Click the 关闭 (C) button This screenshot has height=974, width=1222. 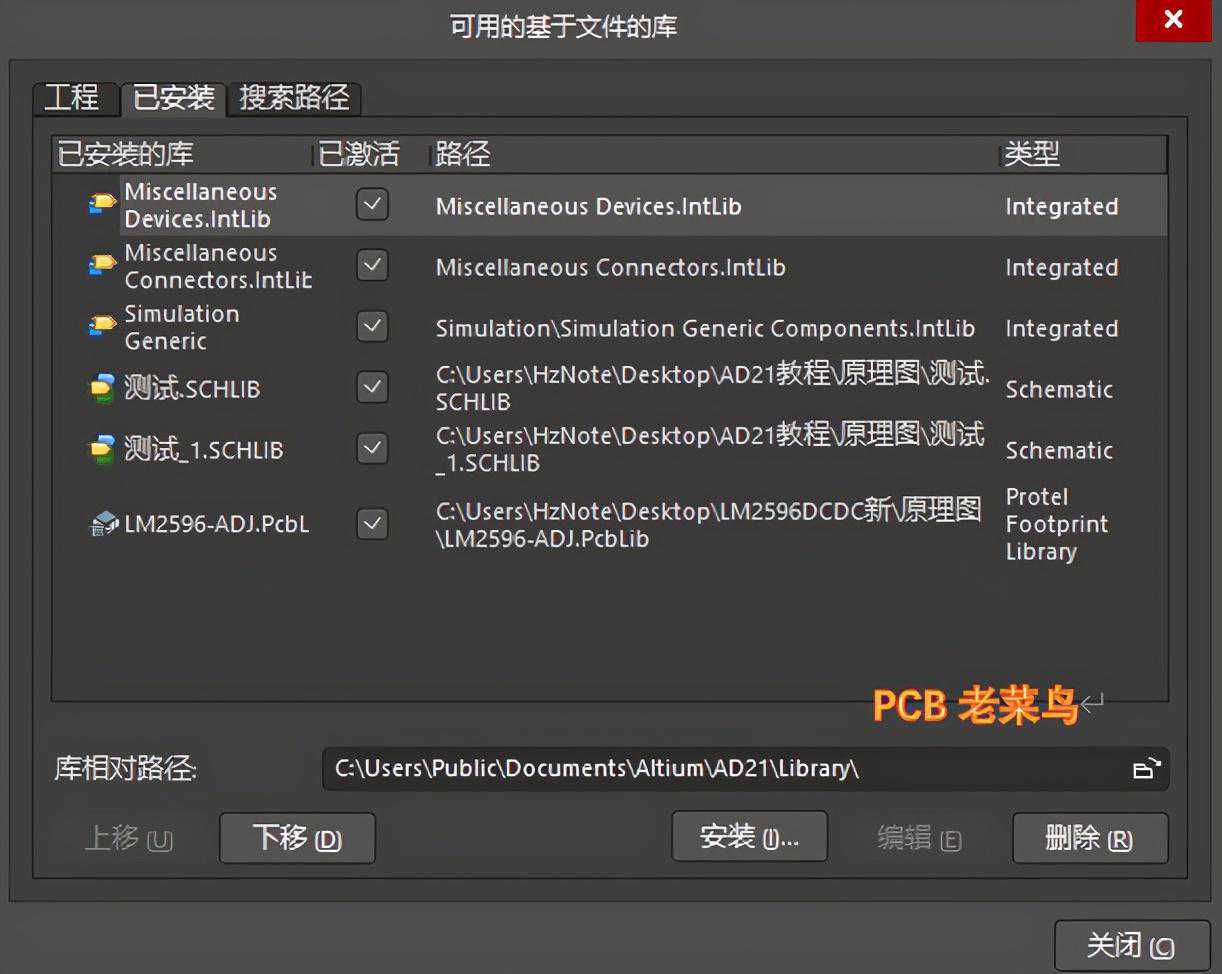1131,945
